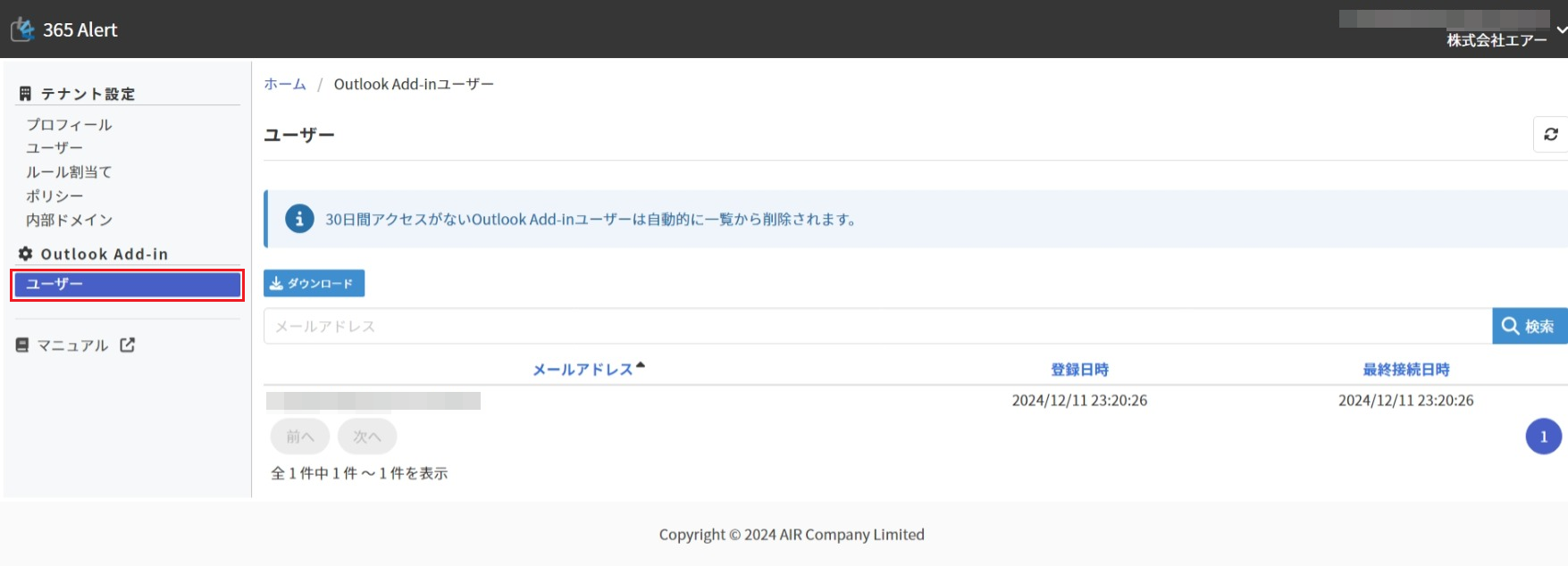Click the sort arrow beside メールアドレス header

point(640,365)
